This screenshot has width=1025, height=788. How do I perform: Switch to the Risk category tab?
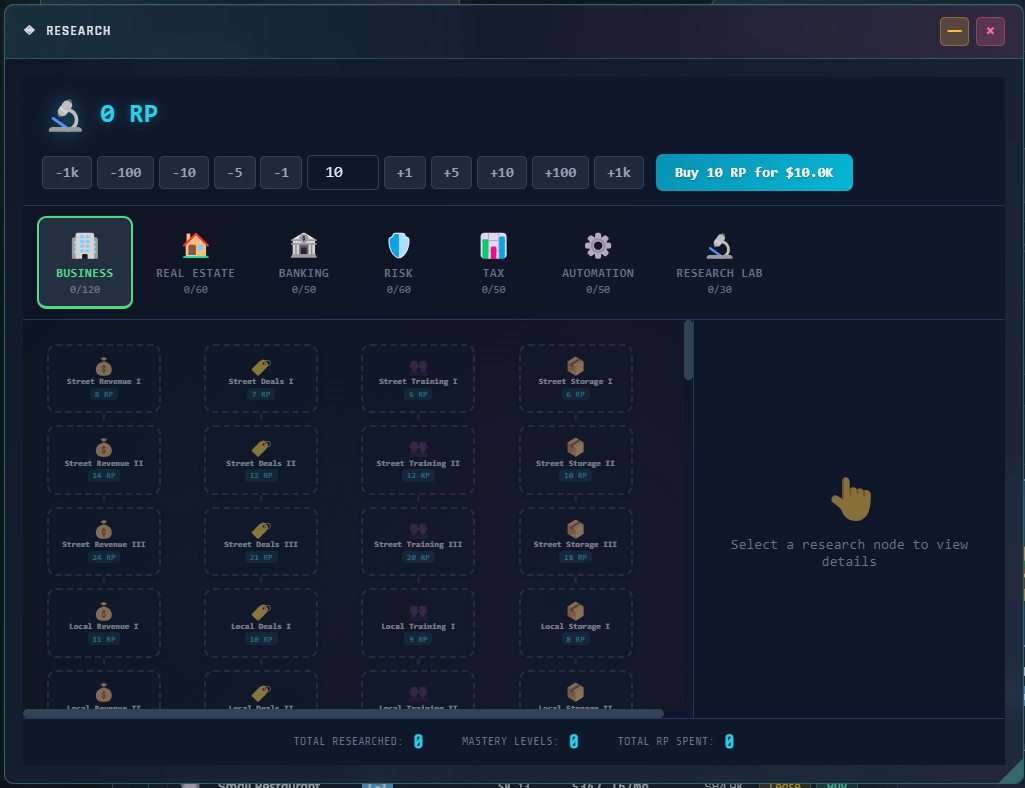[399, 262]
